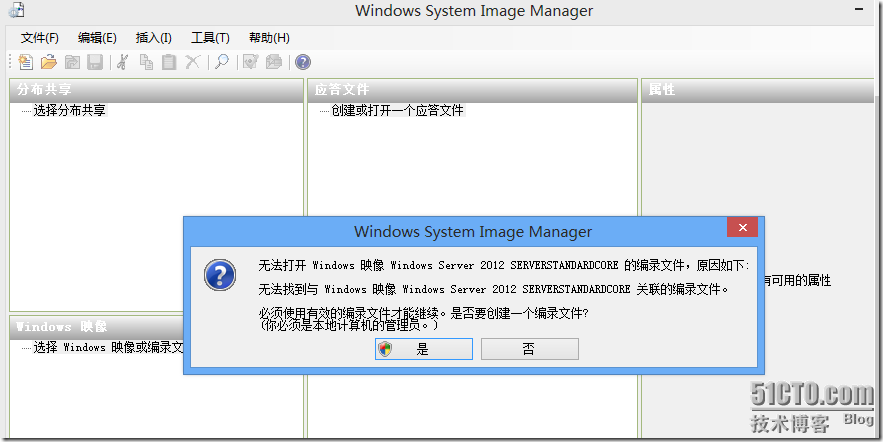
Task: Click the 必须使用有效的编录文件才能继续 message line
Action: 423,313
